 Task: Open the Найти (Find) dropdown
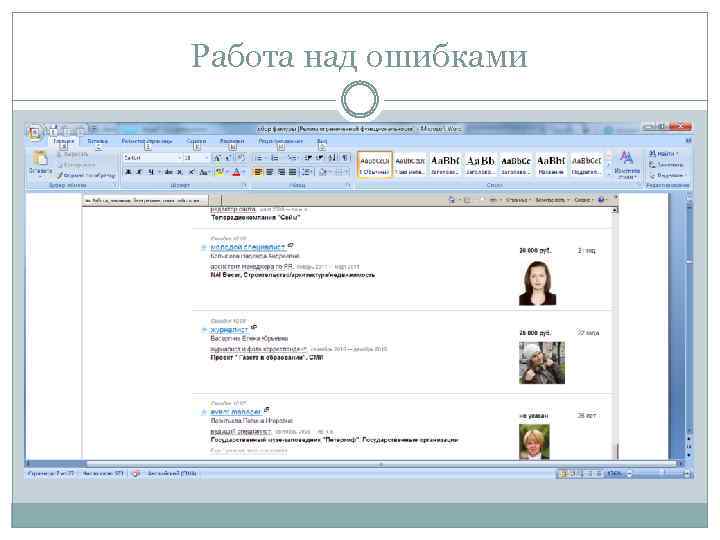click(663, 153)
